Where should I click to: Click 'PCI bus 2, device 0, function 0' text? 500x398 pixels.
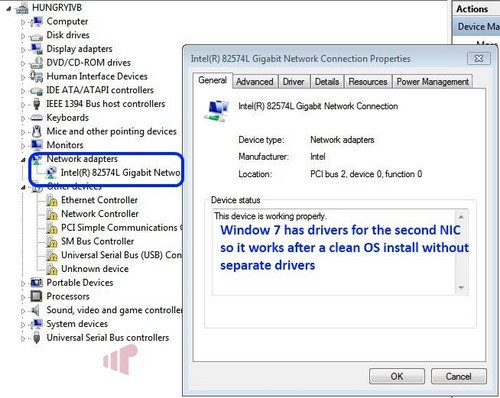(x=366, y=174)
